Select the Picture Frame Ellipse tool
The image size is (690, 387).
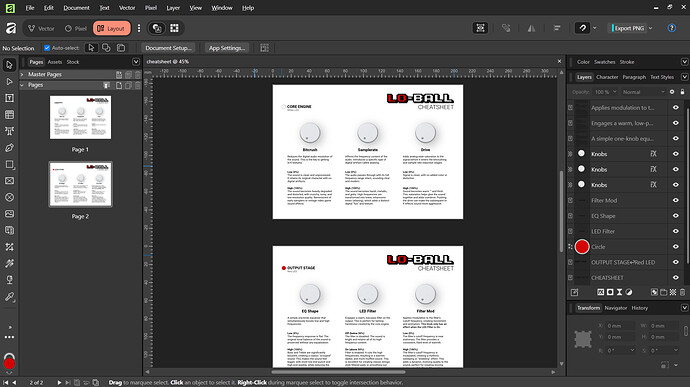[x=9, y=197]
